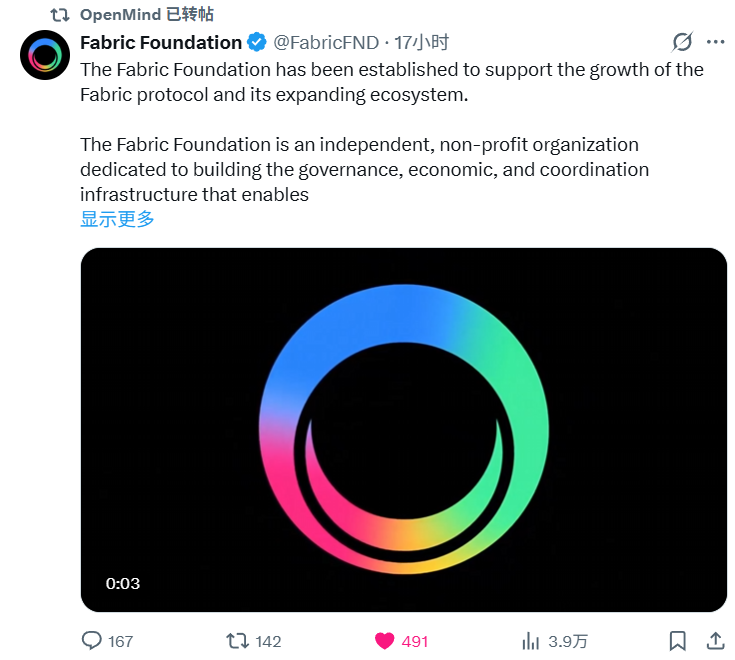Click the blue verified badge

pyautogui.click(x=256, y=43)
